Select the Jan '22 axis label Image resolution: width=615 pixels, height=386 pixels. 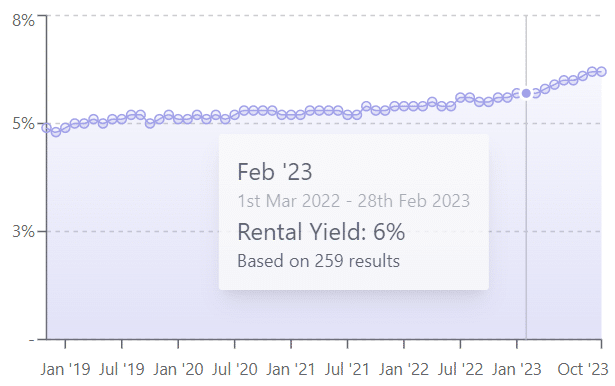click(404, 369)
